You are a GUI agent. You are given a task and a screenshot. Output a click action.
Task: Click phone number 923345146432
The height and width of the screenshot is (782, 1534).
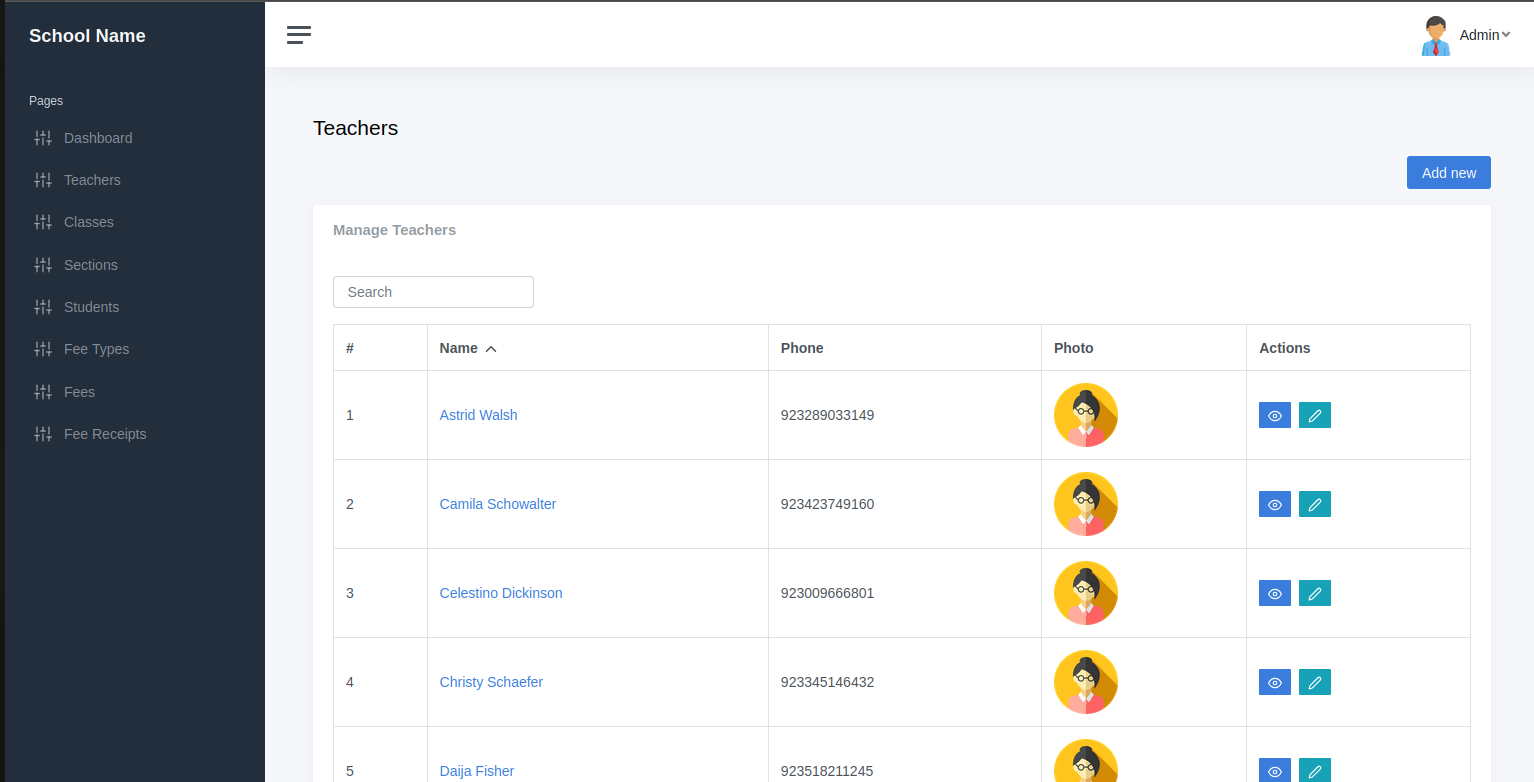[827, 682]
